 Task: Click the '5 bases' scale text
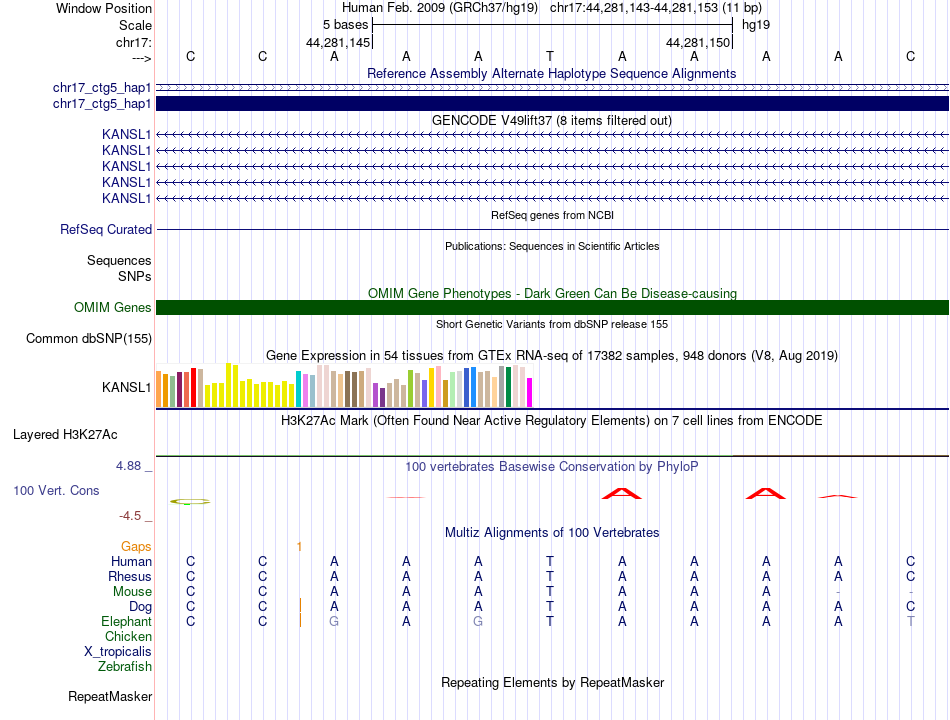point(345,25)
